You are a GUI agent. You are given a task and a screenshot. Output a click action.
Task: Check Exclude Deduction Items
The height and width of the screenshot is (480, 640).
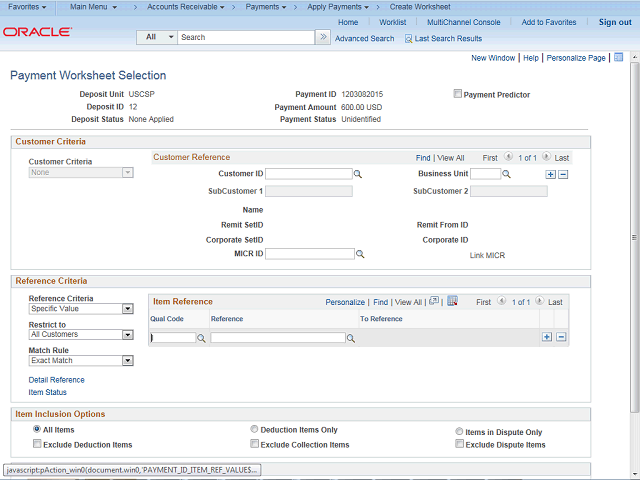pos(37,444)
